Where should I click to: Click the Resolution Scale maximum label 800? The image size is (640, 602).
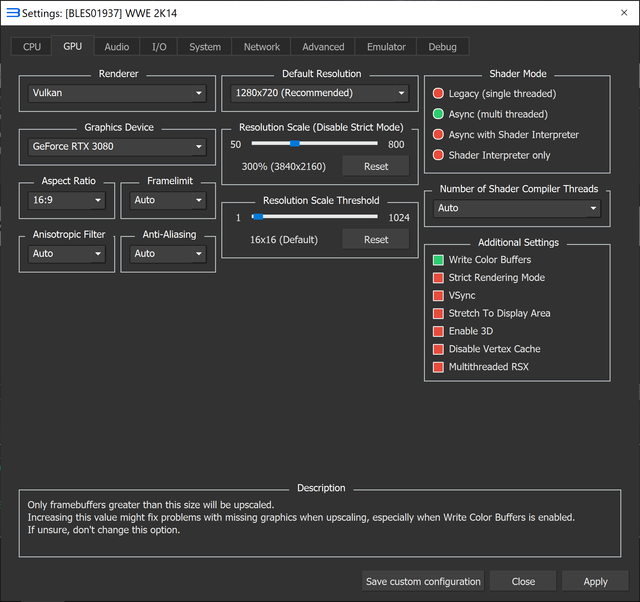coord(396,144)
